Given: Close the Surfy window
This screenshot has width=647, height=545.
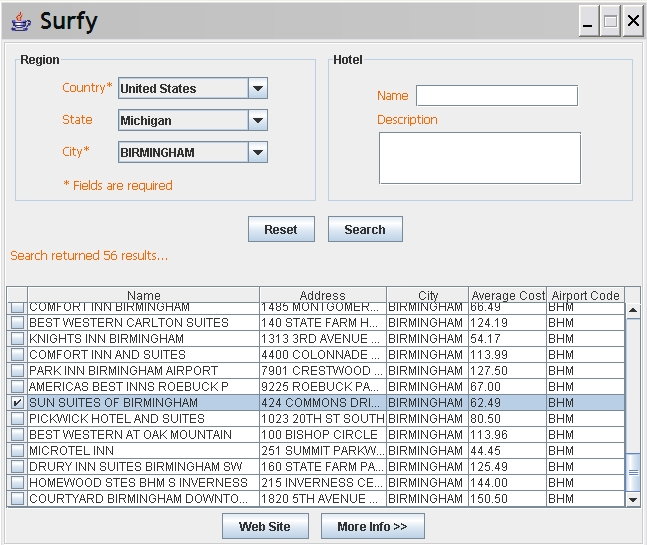Looking at the screenshot, I should tap(633, 21).
